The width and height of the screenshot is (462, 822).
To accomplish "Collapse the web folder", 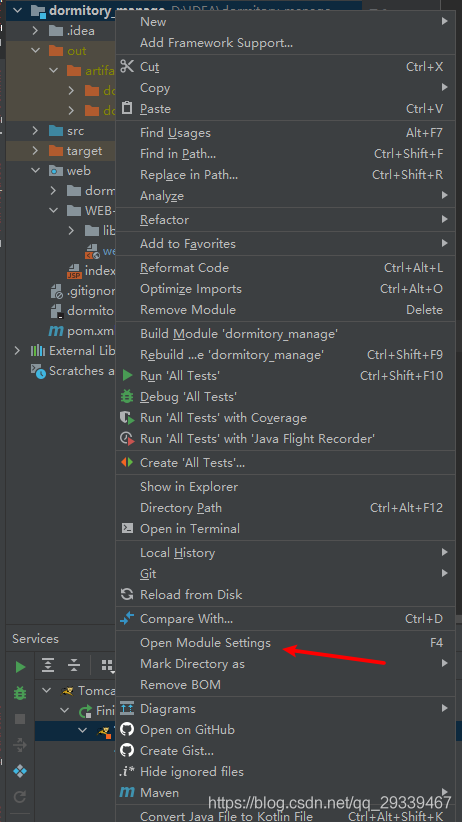I will 35,170.
